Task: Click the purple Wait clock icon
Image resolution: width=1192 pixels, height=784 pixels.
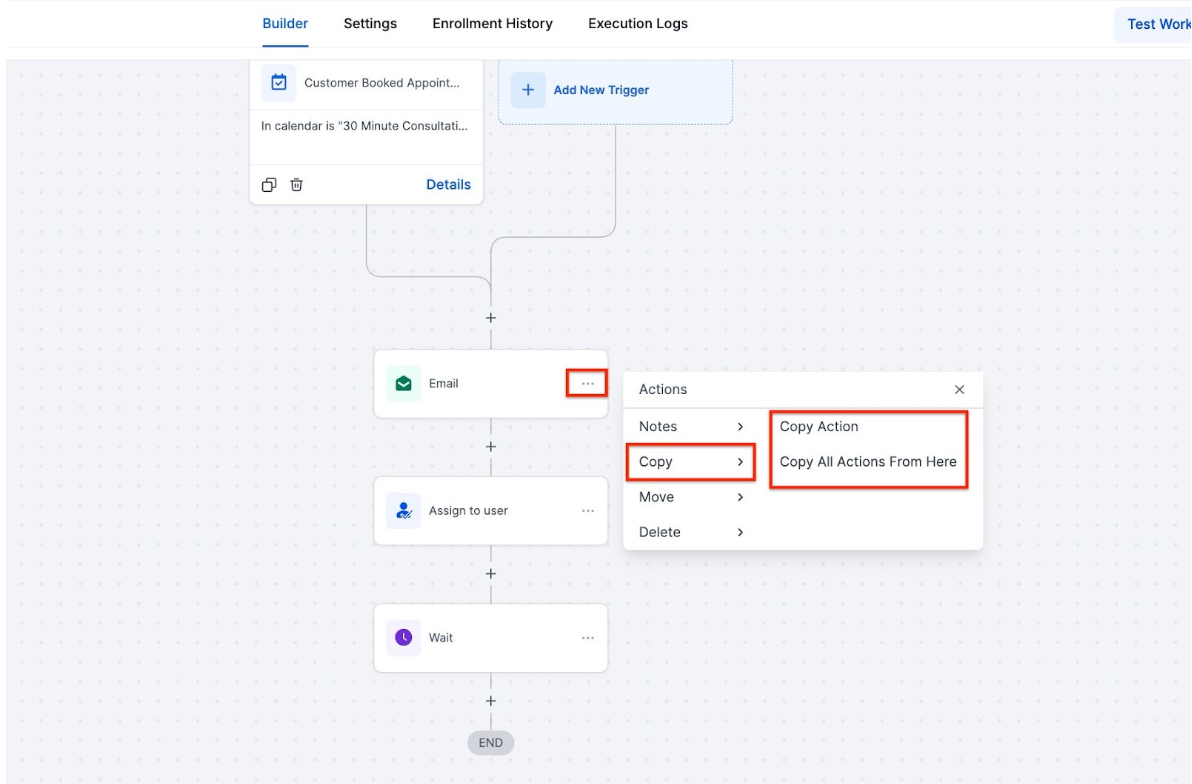Action: 403,637
